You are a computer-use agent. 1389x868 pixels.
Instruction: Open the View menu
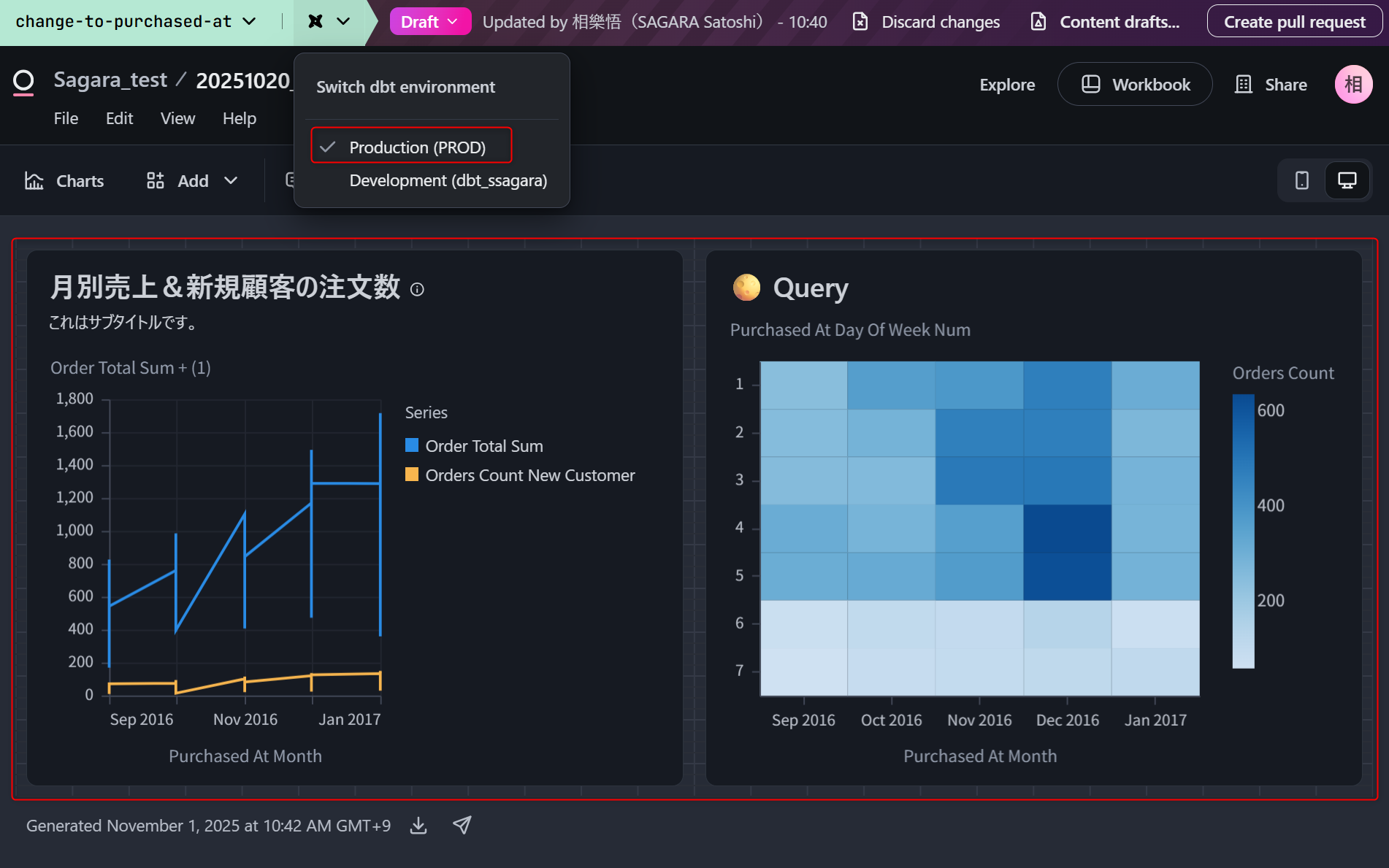177,118
